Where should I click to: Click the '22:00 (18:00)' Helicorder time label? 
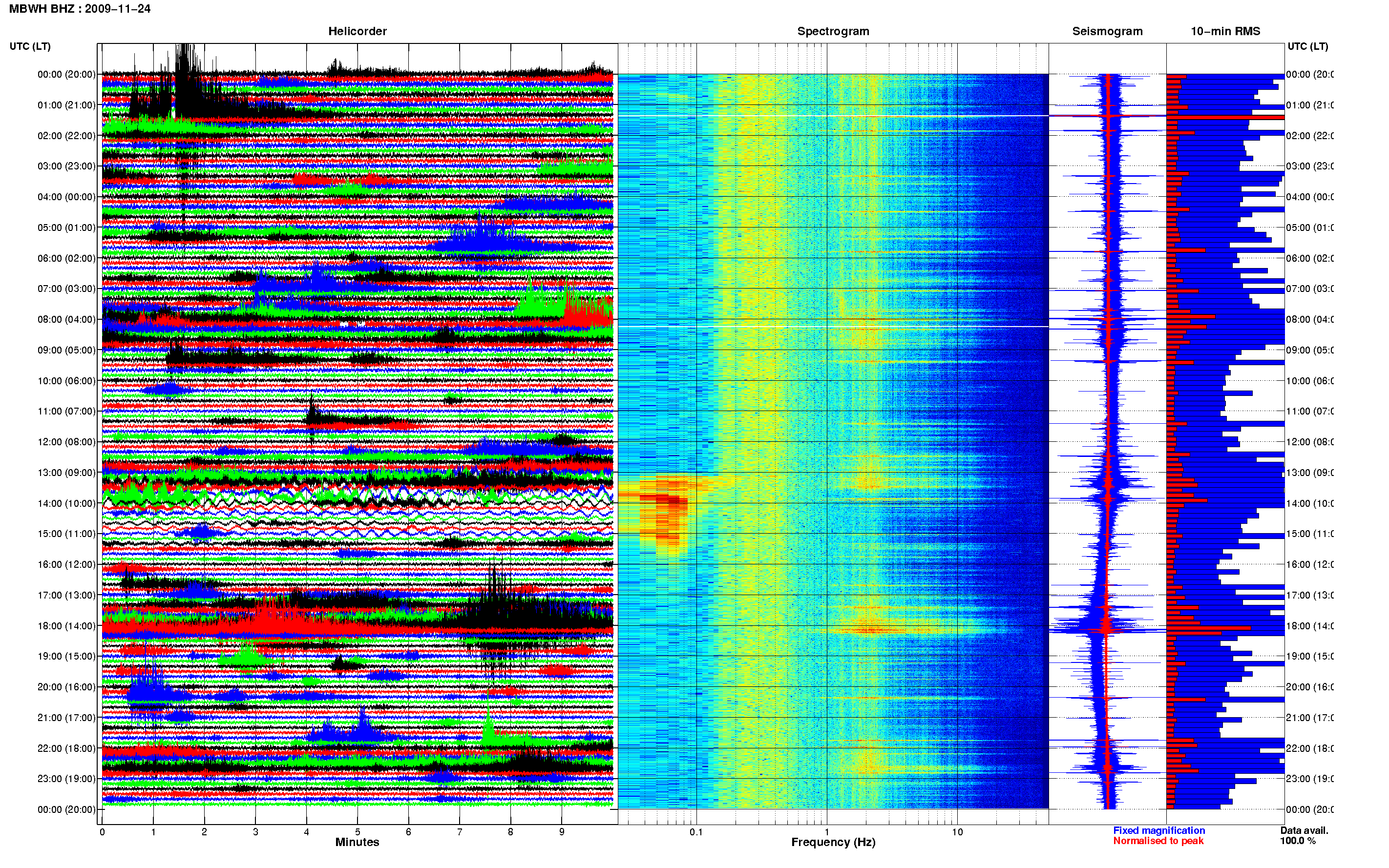click(x=66, y=748)
